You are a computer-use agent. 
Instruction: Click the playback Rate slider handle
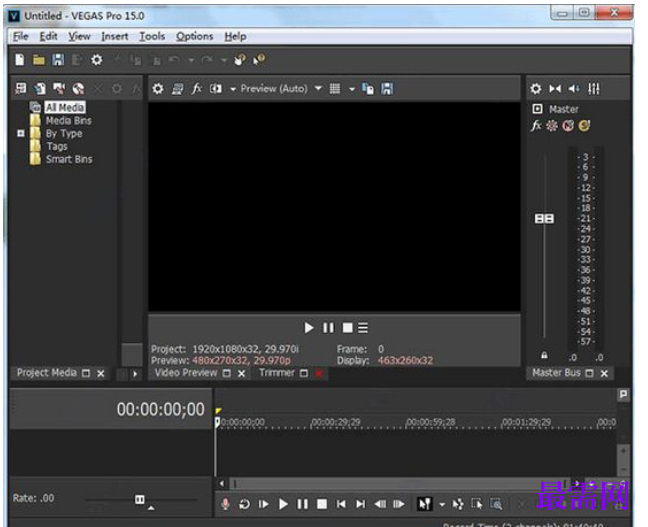coord(140,499)
